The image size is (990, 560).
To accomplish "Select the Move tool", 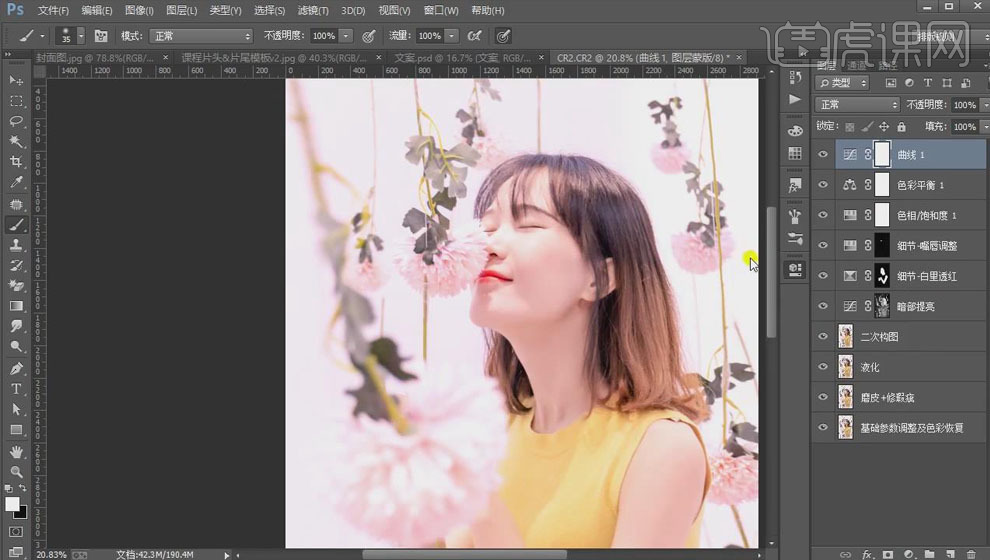I will [16, 81].
